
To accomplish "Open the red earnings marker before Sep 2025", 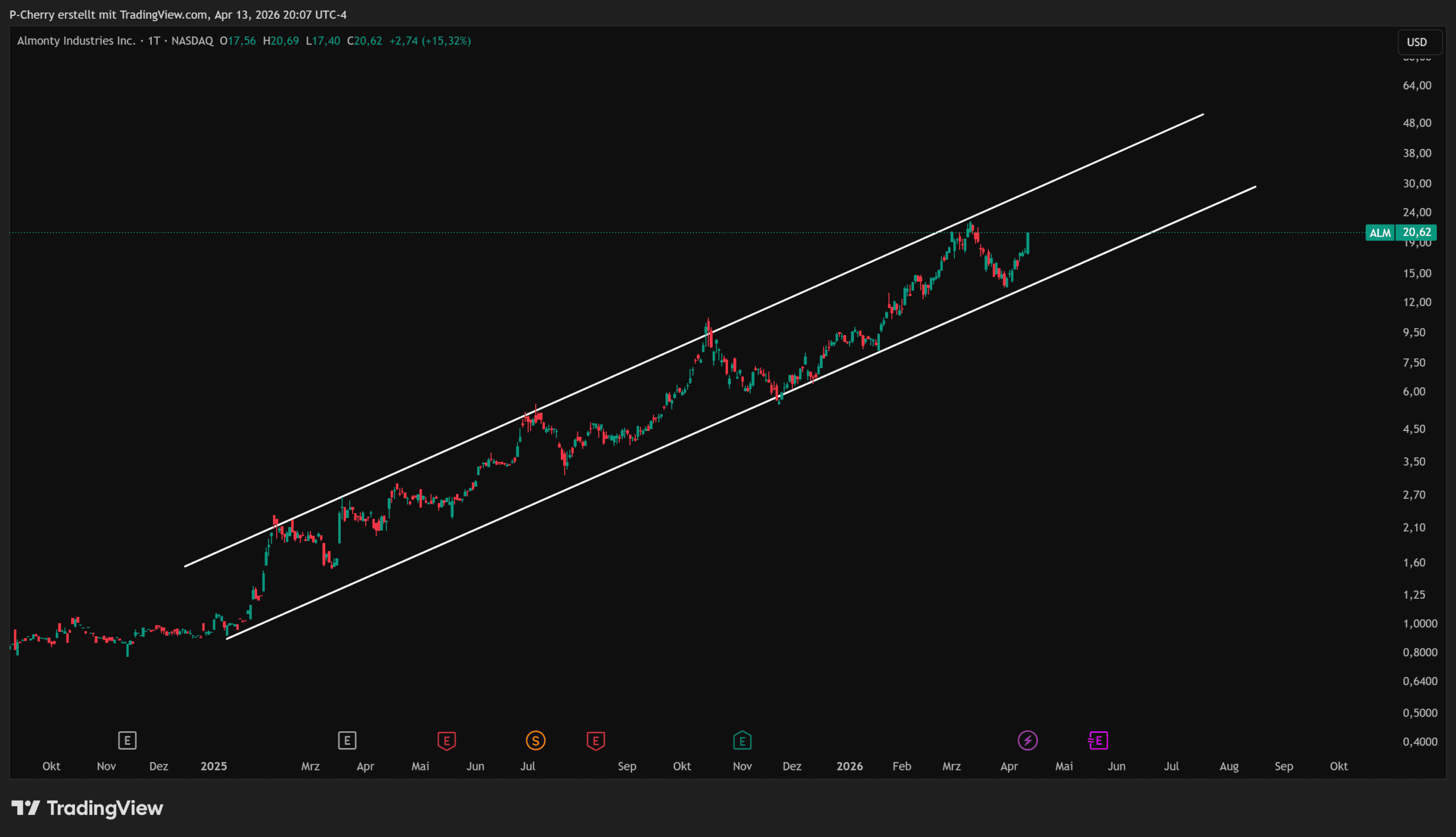I will click(595, 740).
